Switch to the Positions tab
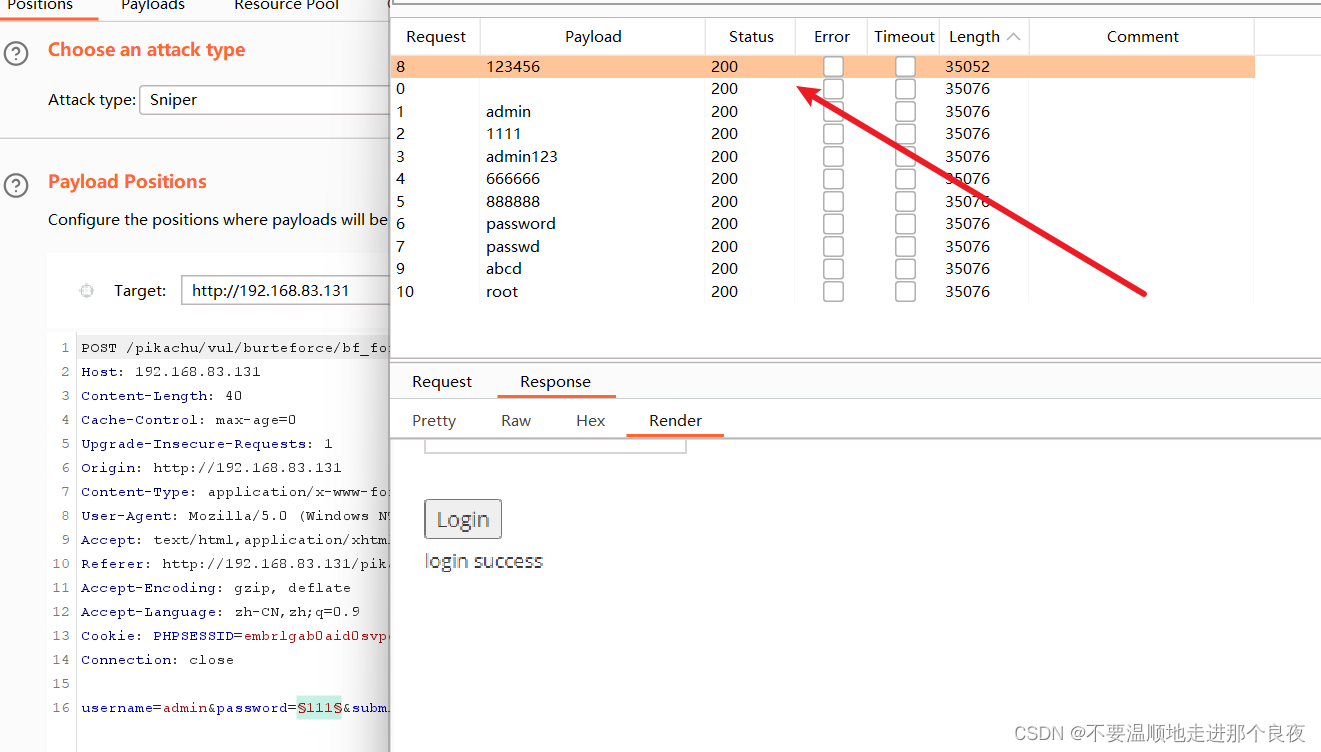The width and height of the screenshot is (1321, 752). click(x=40, y=6)
